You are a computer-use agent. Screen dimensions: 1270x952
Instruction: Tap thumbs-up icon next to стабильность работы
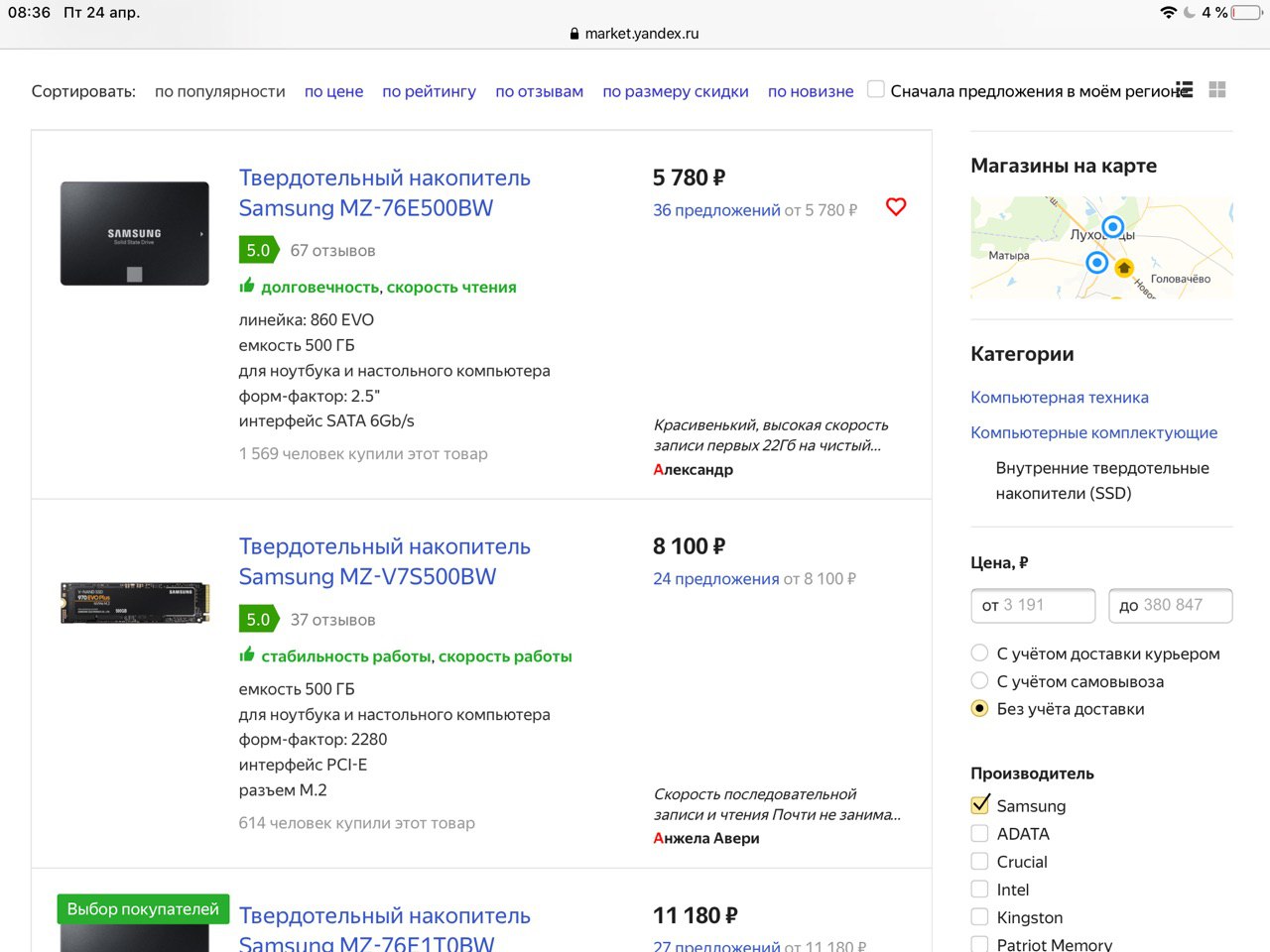click(247, 654)
